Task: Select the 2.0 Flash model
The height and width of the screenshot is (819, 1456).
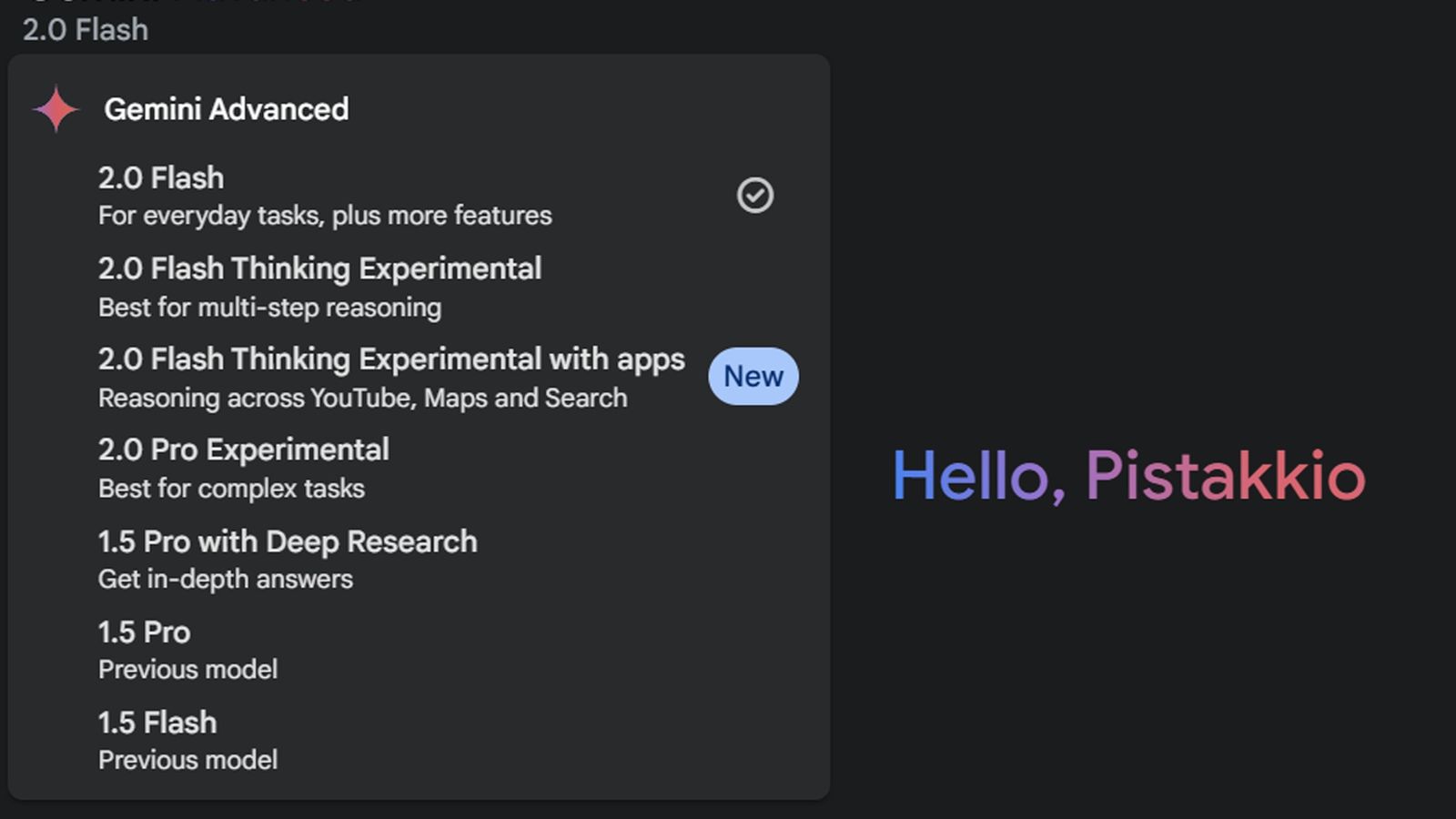Action: (x=419, y=196)
